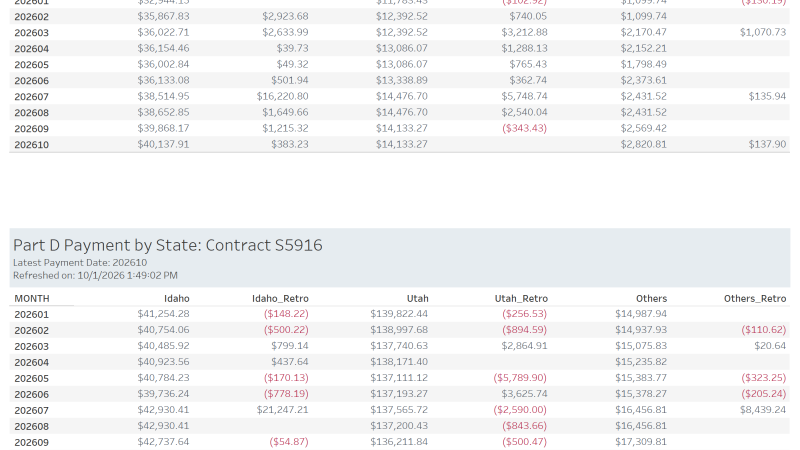Image resolution: width=800 pixels, height=450 pixels.
Task: Click the MONTH column header
Action: click(x=32, y=298)
